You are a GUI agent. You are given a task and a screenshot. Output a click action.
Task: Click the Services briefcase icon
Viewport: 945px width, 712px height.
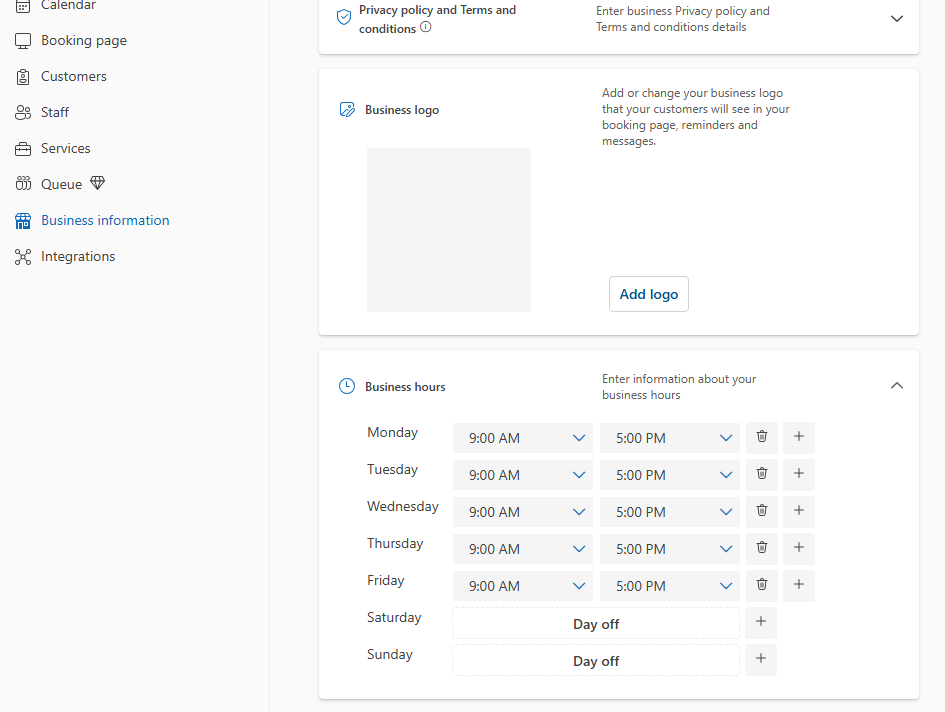pyautogui.click(x=23, y=149)
